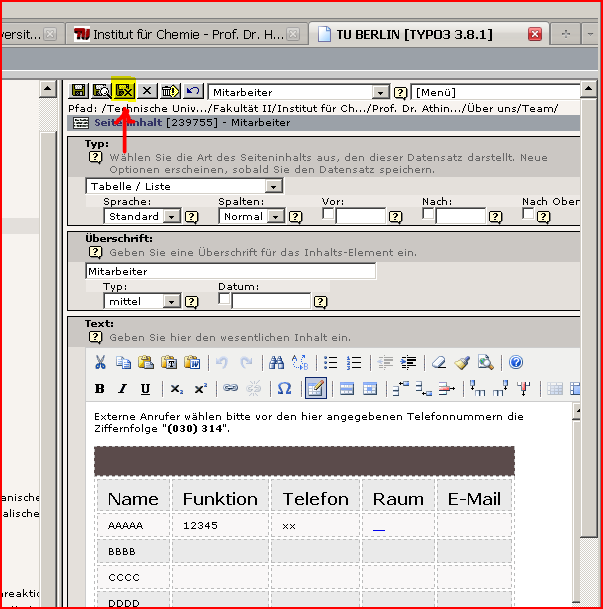603x609 pixels.
Task: Save the document with the floppy icon
Action: [78, 91]
